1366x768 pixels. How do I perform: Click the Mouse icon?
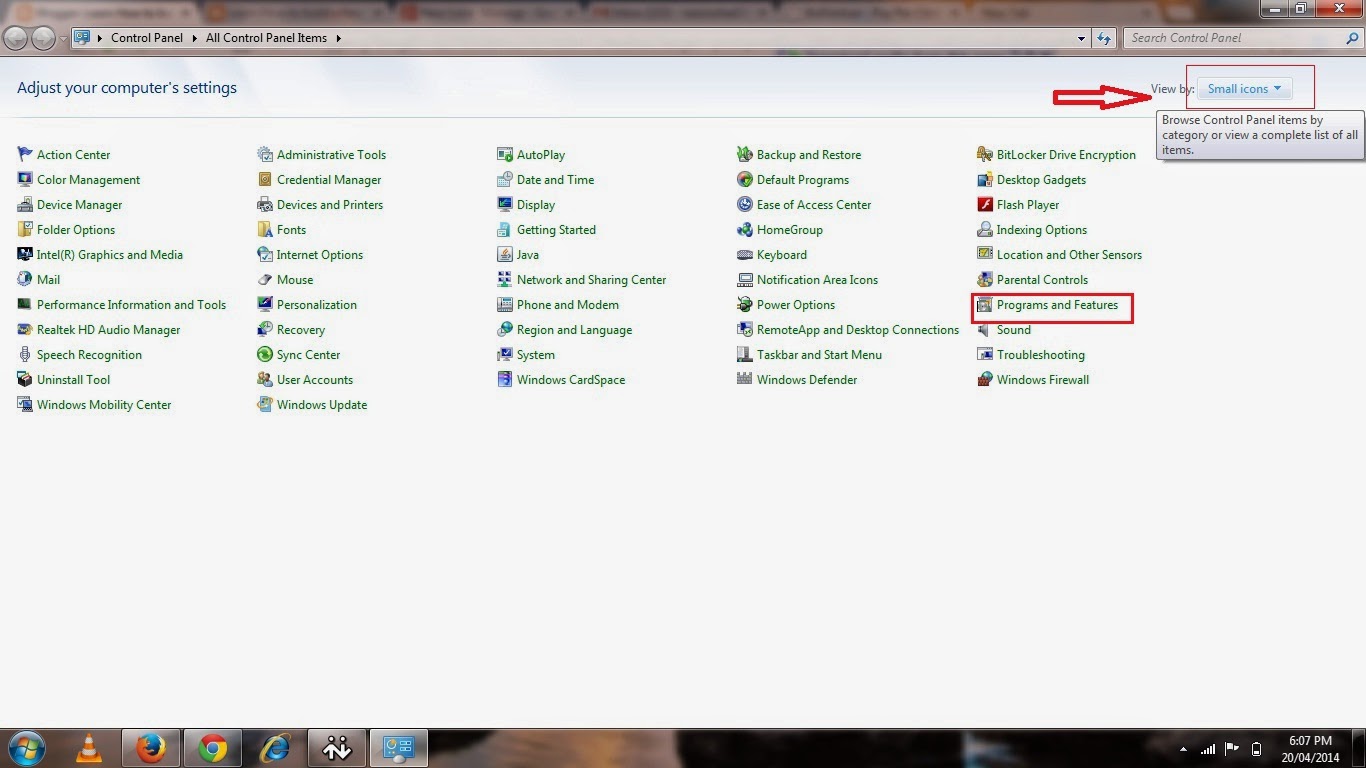click(265, 279)
